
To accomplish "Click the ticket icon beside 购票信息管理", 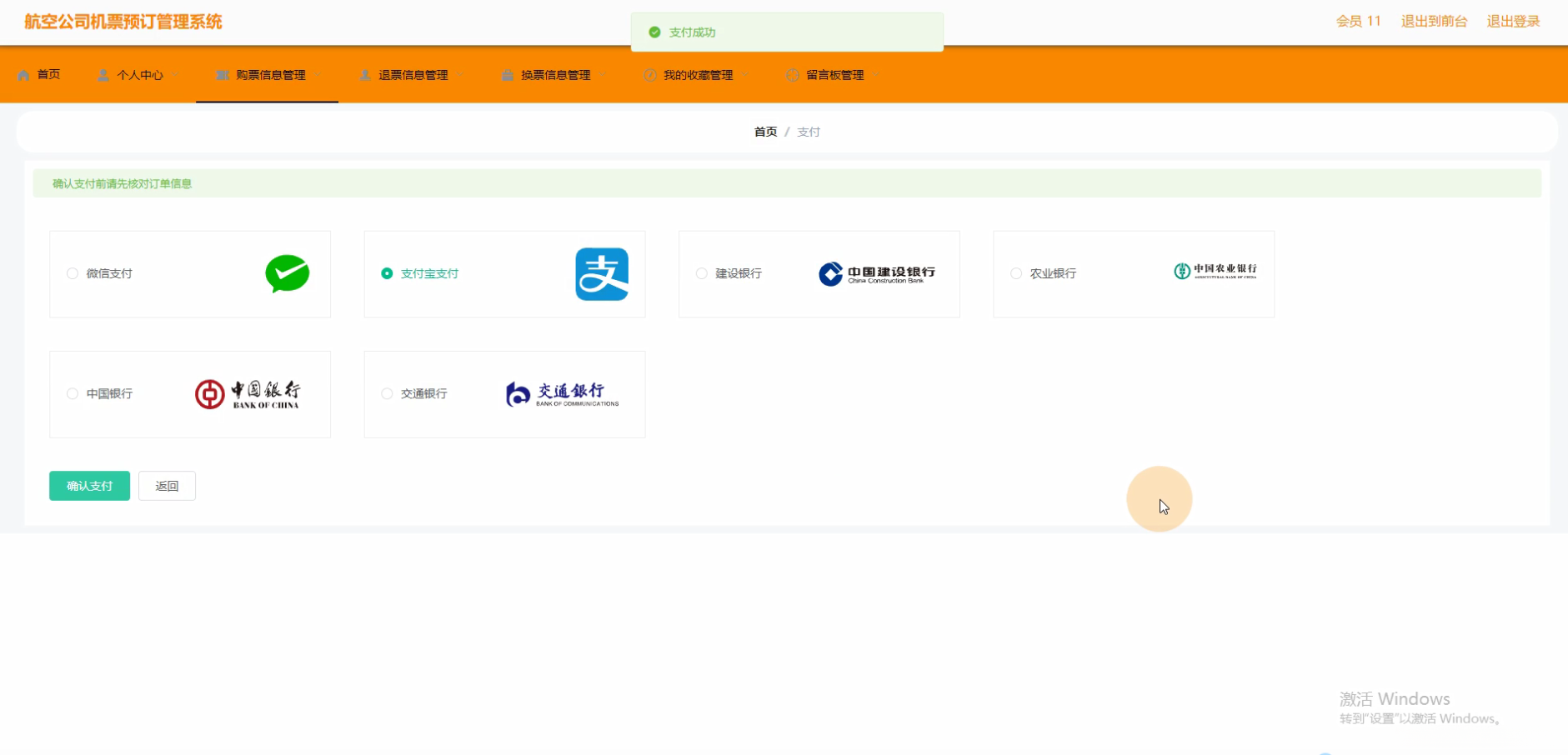I will click(x=222, y=75).
